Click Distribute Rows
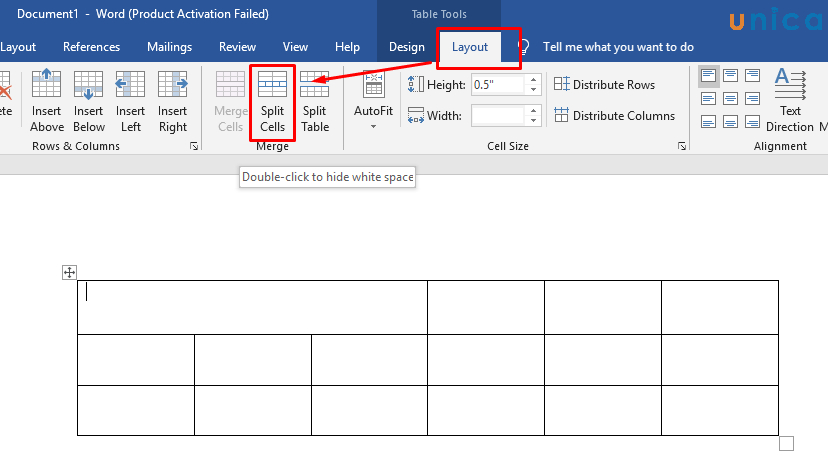The image size is (828, 465). pos(604,85)
